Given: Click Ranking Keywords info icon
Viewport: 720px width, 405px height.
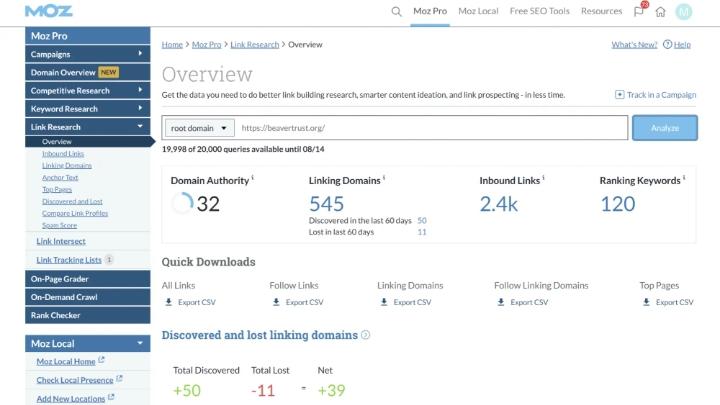Looking at the screenshot, I should (684, 178).
